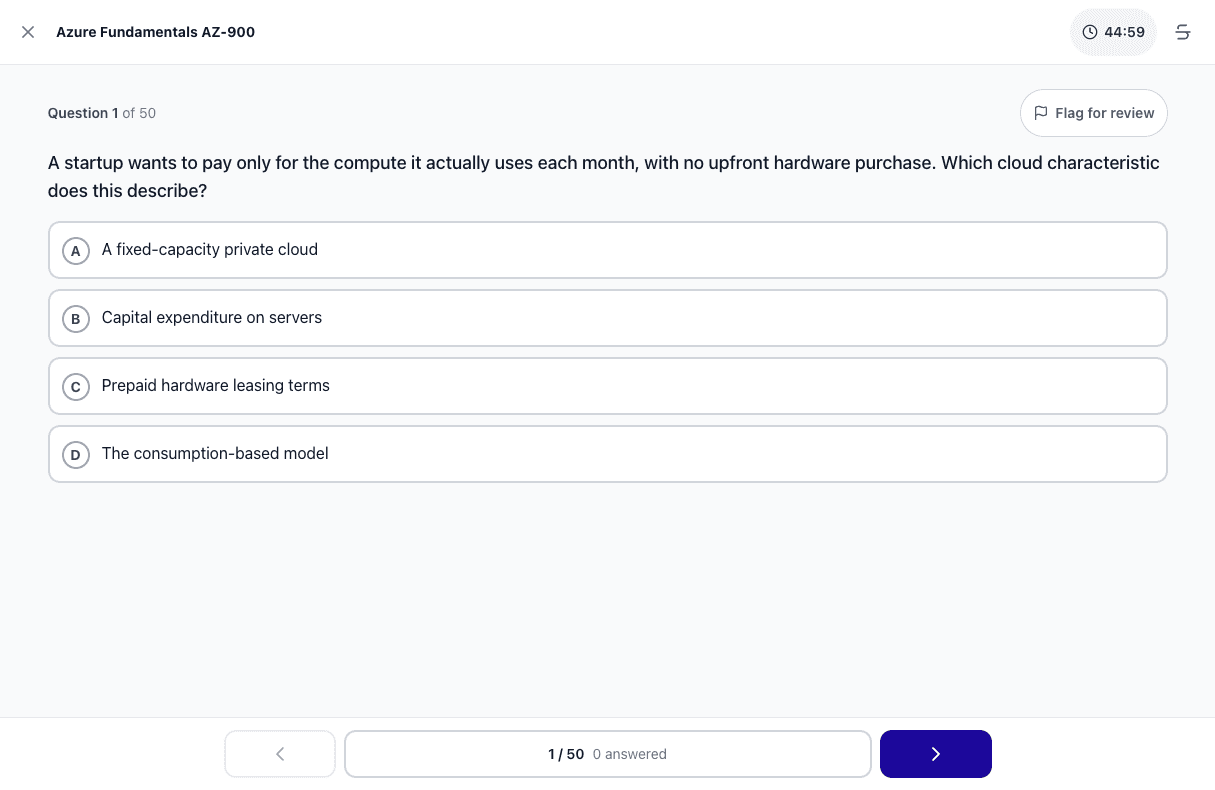Select the circled letter A option
The width and height of the screenshot is (1215, 790).
click(76, 250)
